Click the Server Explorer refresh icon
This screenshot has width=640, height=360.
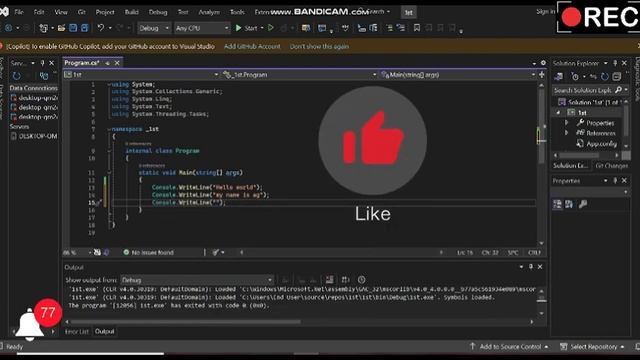[x=16, y=76]
